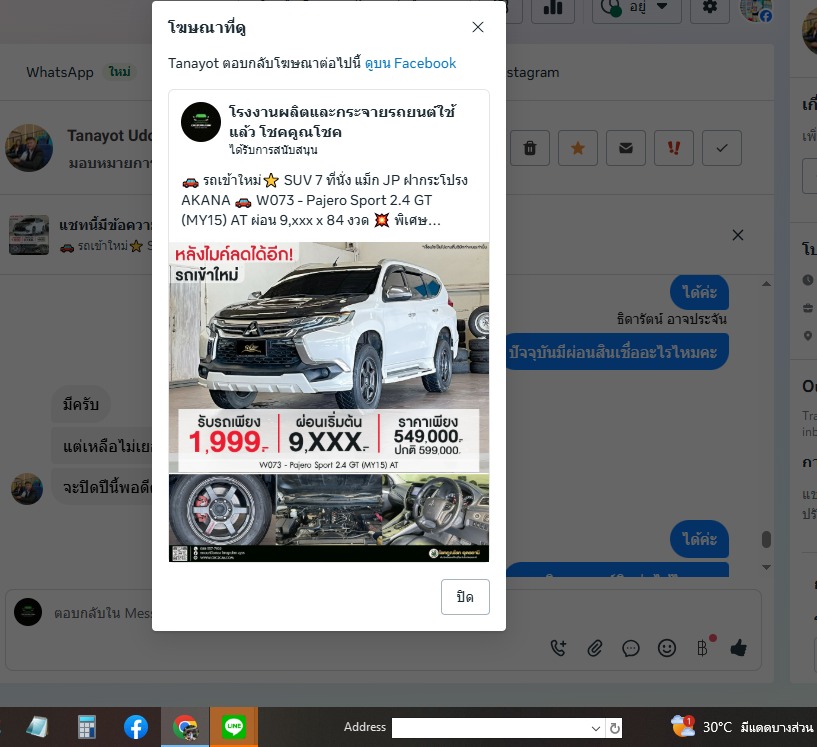Star this conversation with star icon
This screenshot has width=817, height=747.
(x=577, y=148)
